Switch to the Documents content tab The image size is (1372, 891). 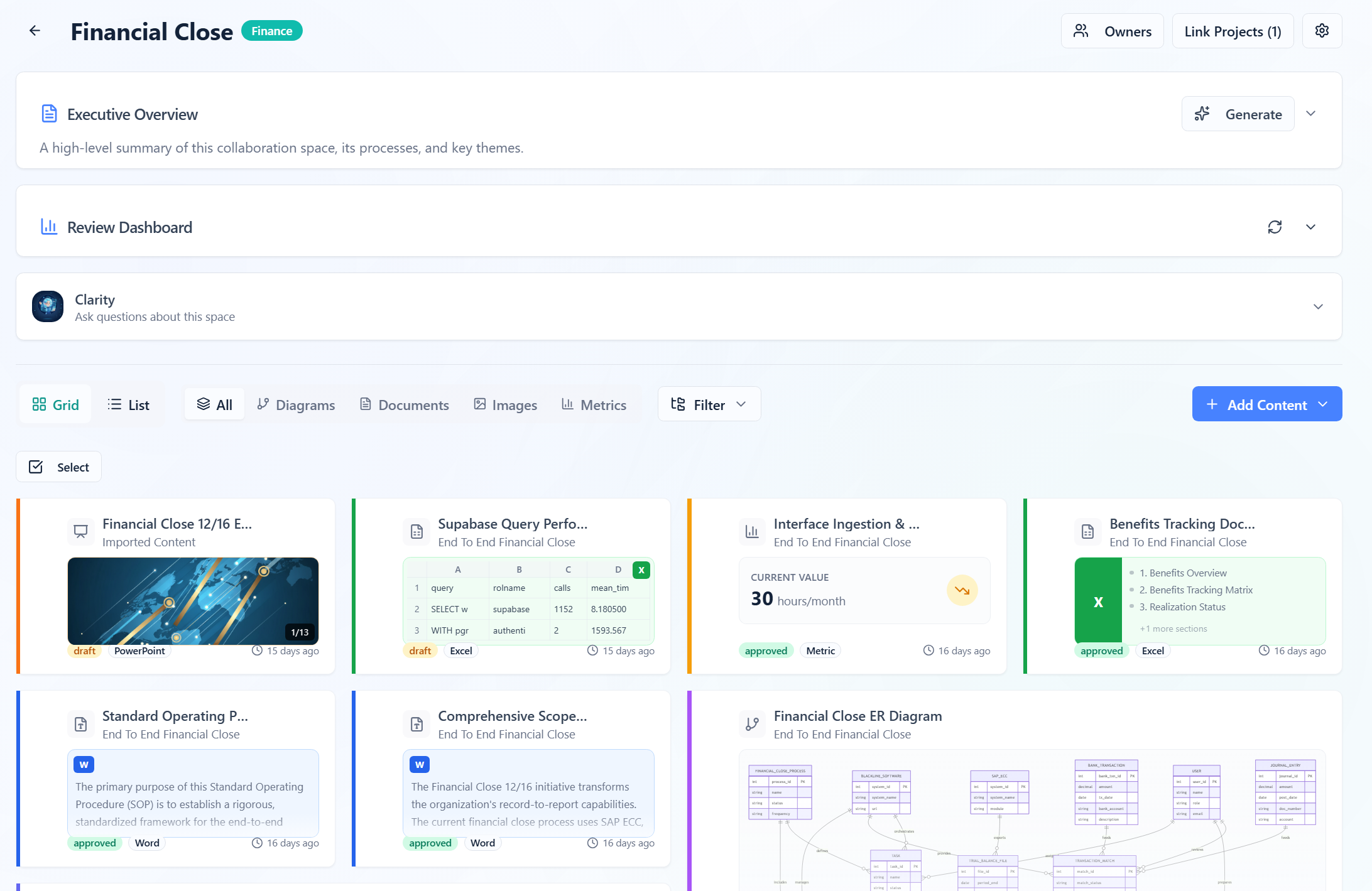(404, 404)
